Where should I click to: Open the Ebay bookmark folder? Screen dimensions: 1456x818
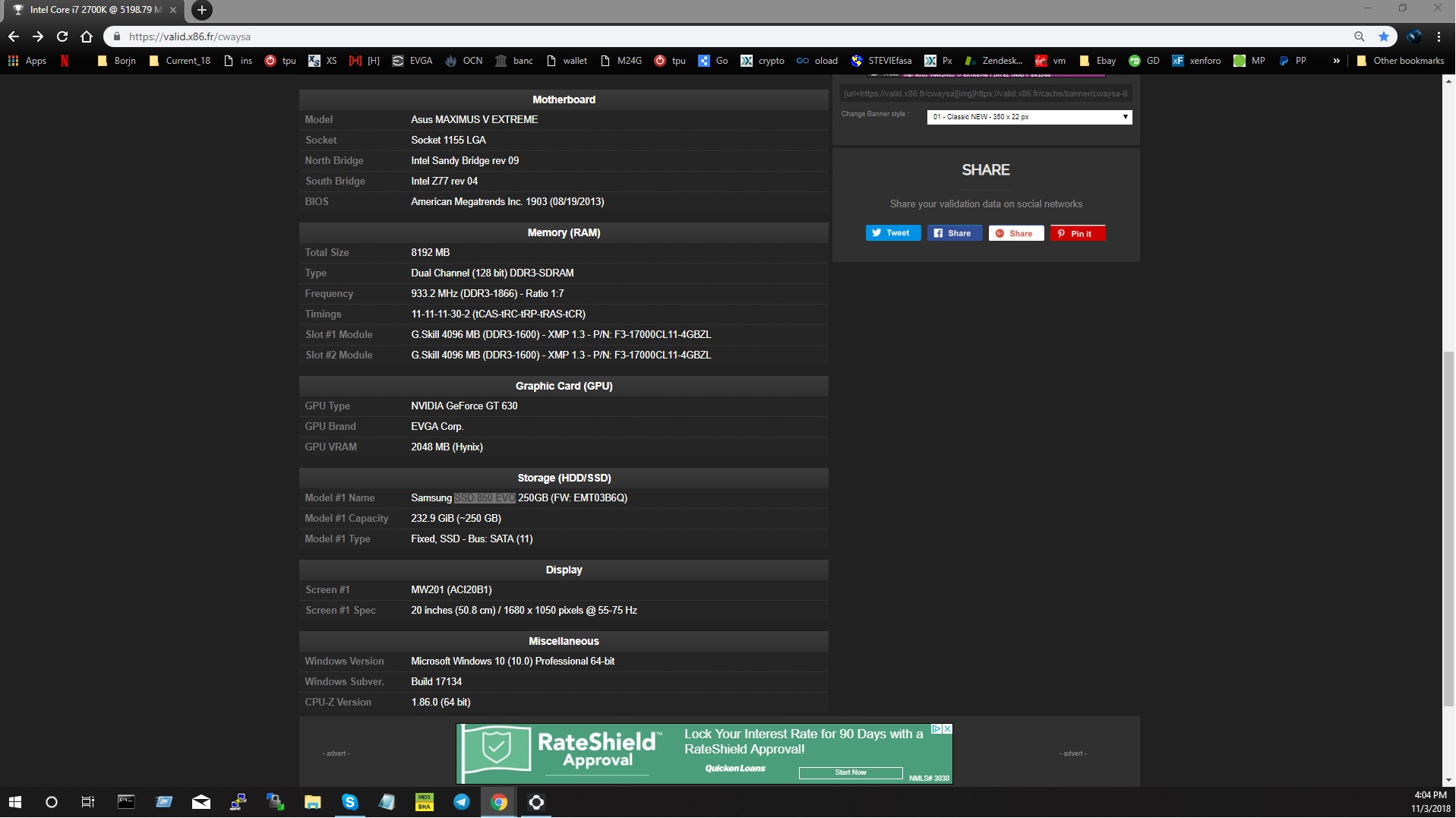click(x=1098, y=61)
